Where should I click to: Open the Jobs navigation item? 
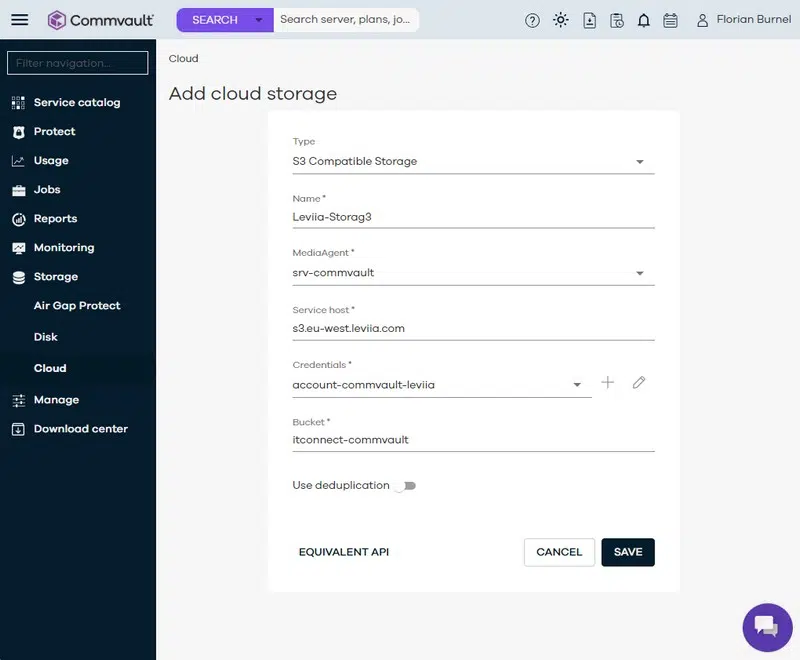pyautogui.click(x=47, y=189)
